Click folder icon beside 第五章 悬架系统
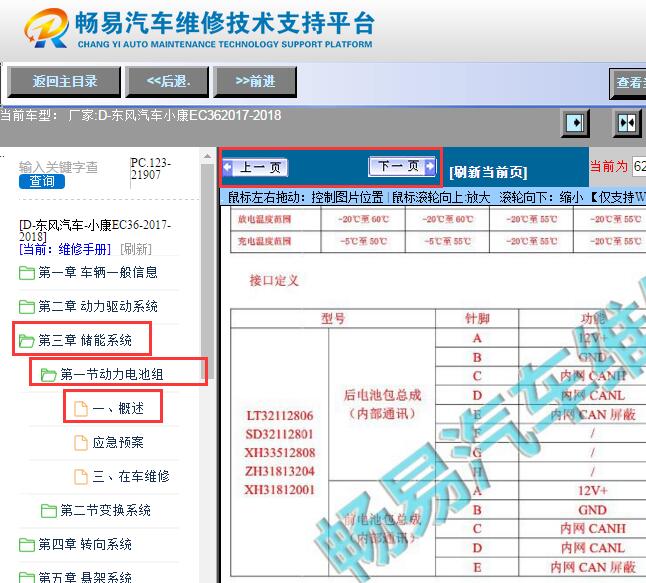 tap(27, 578)
